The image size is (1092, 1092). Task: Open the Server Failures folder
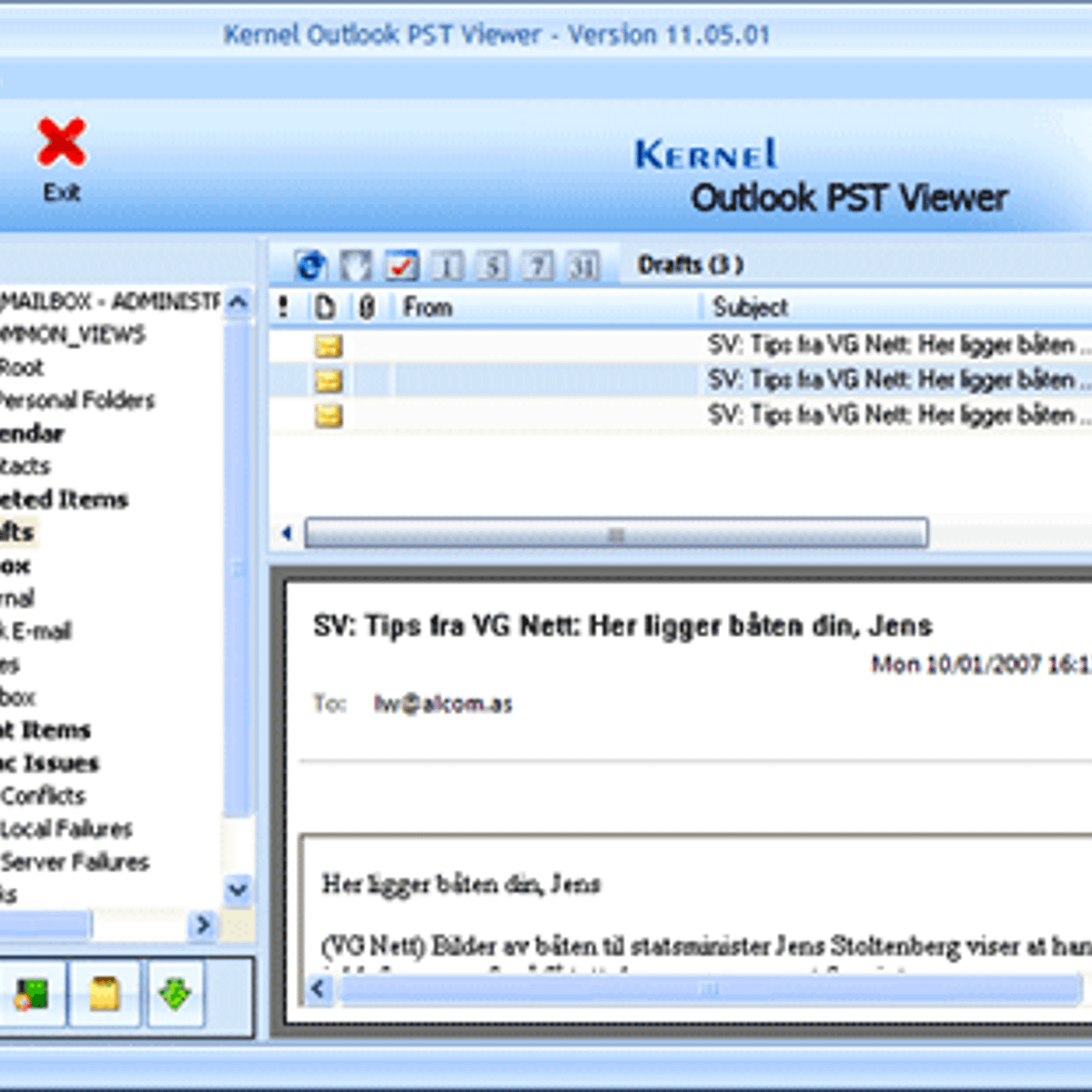(x=75, y=862)
